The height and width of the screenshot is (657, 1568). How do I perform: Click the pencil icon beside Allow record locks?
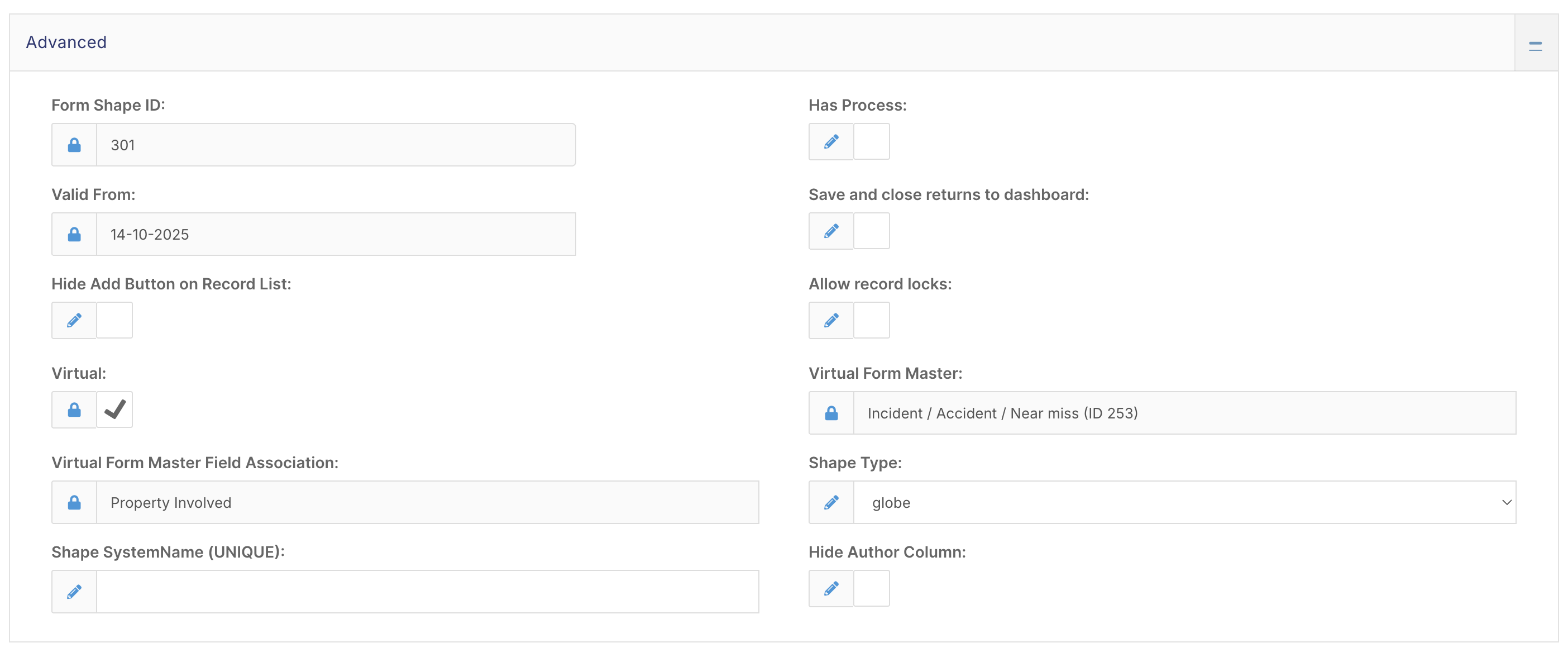[x=831, y=320]
